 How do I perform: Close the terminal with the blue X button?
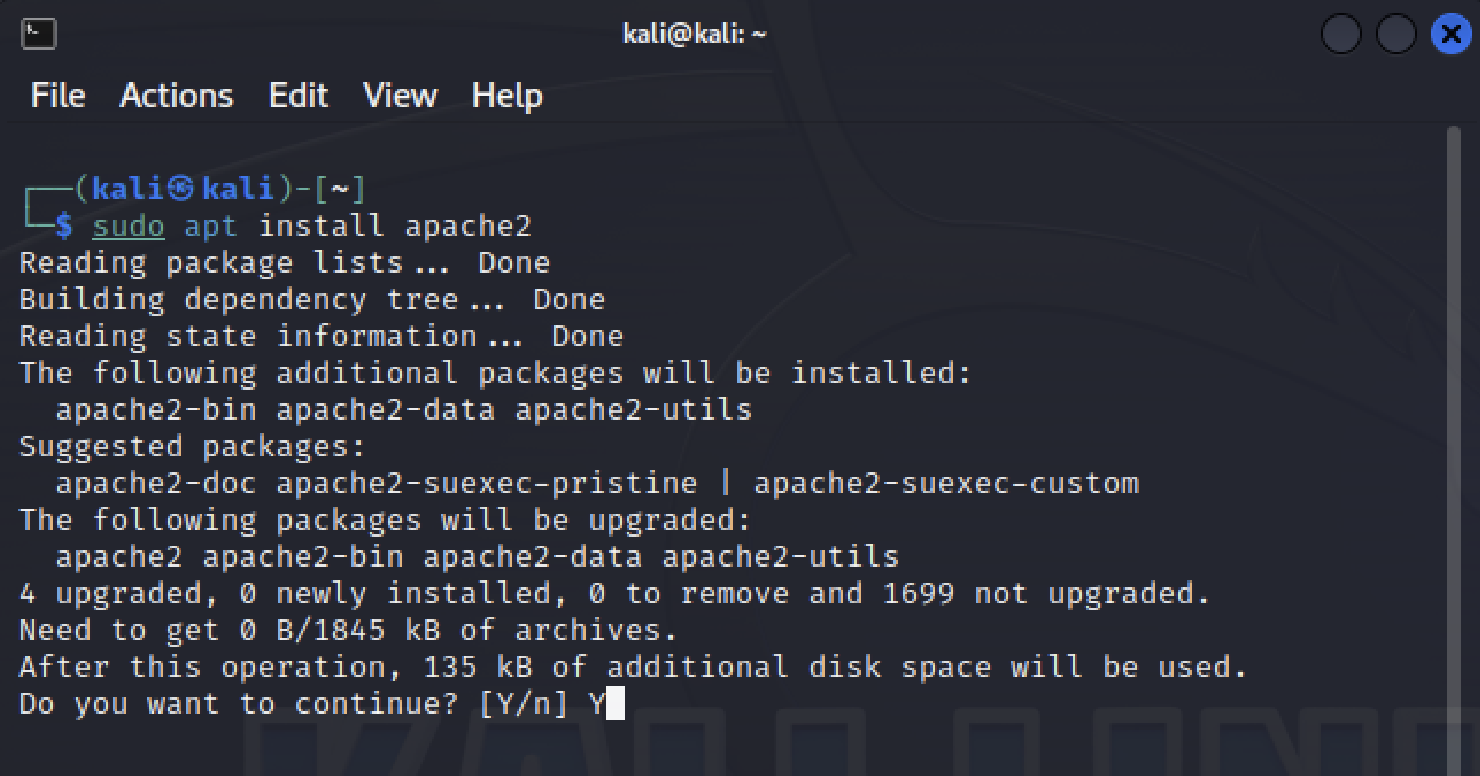1451,34
